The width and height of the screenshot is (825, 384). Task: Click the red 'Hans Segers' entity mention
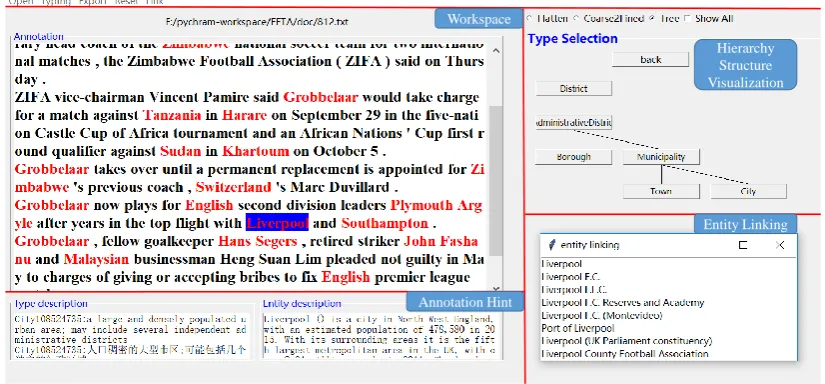(257, 242)
